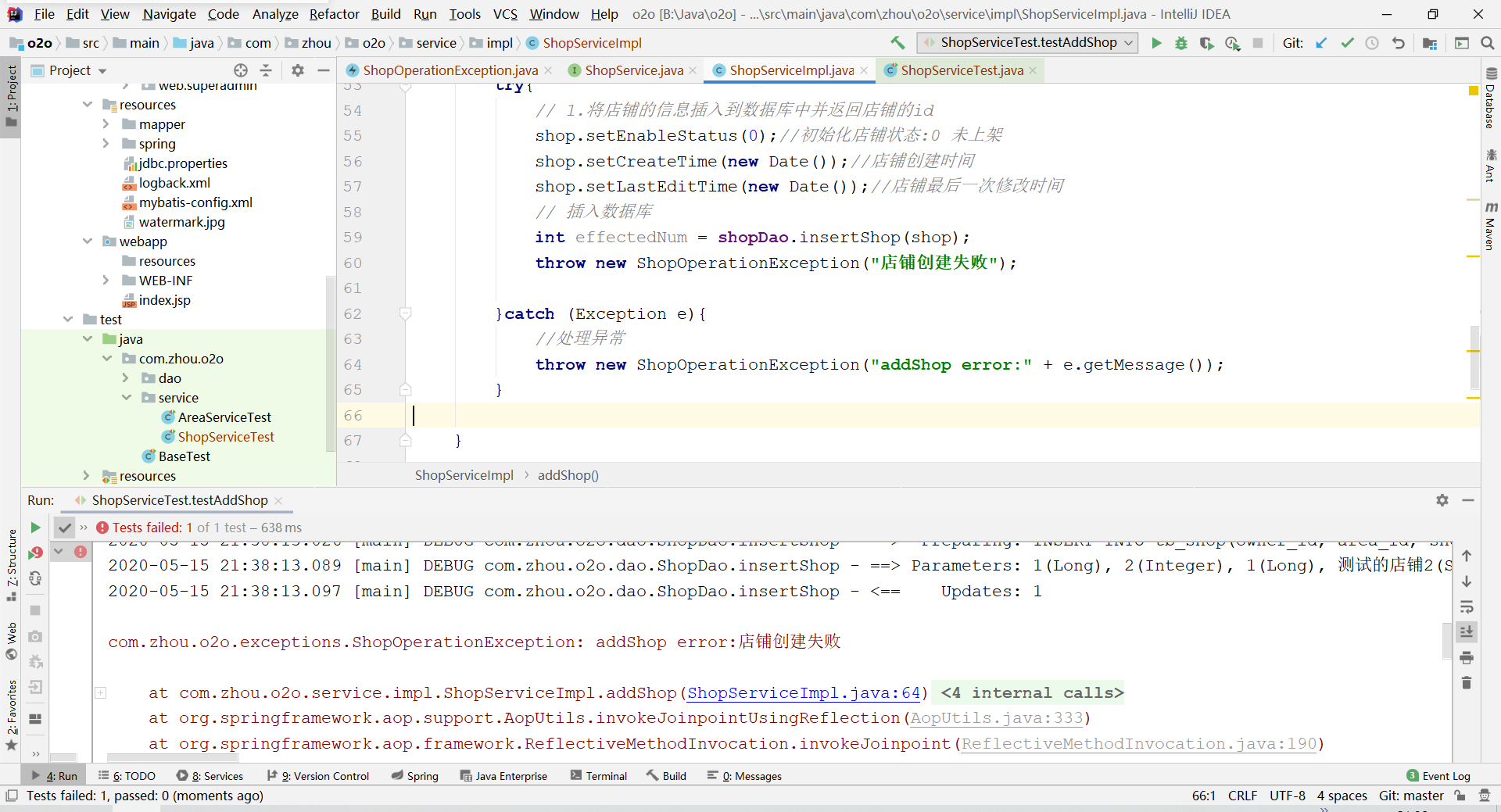
Task: Select ShopServiceTest in project tree
Action: 226,437
